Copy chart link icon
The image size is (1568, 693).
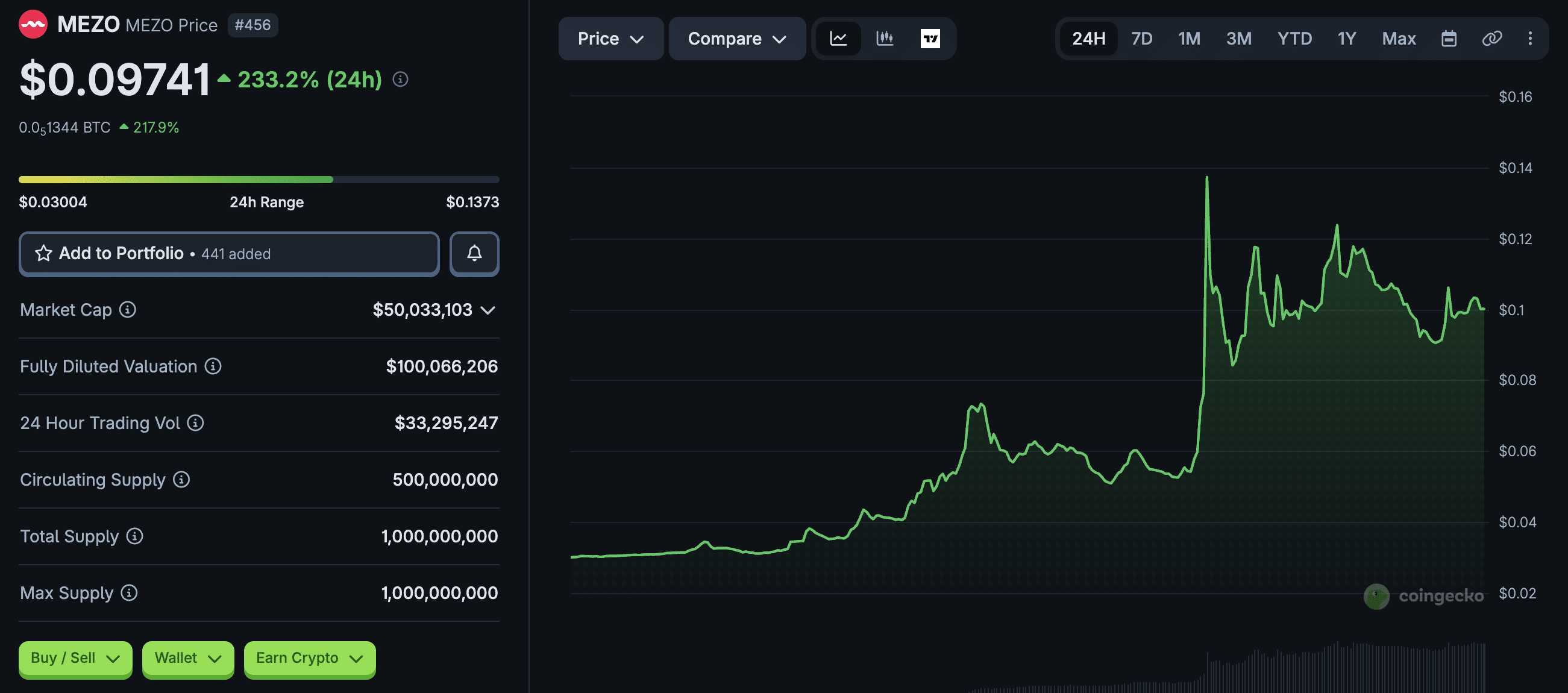pos(1491,39)
